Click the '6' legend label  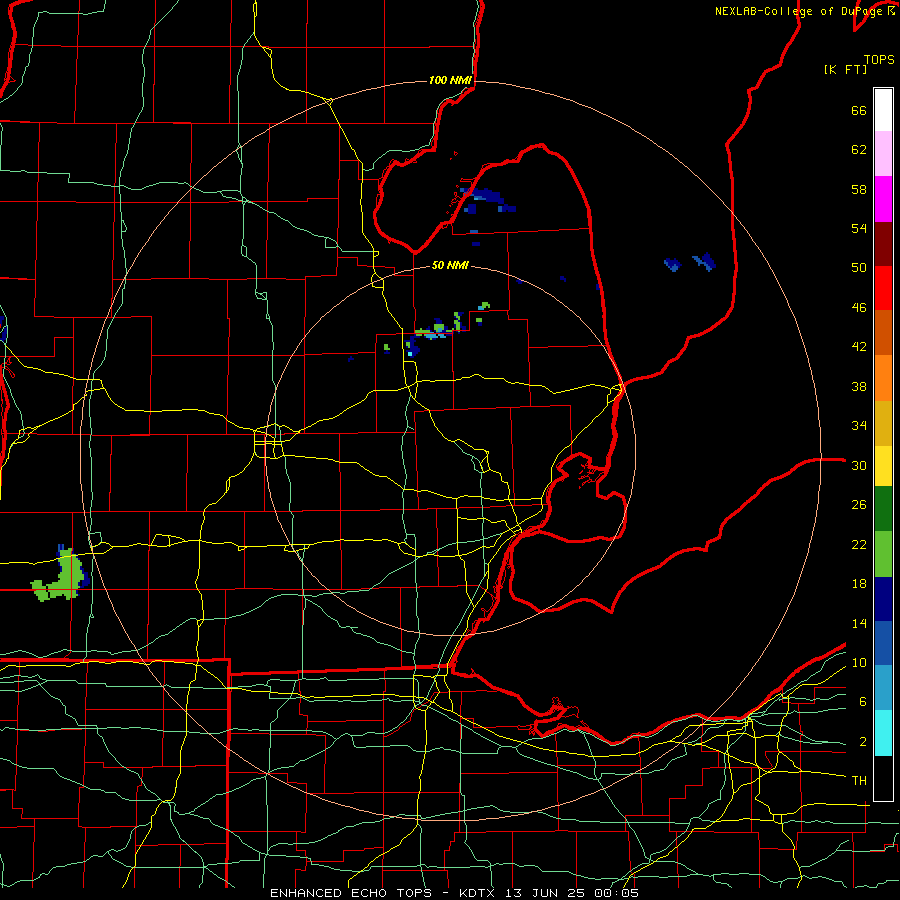863,702
